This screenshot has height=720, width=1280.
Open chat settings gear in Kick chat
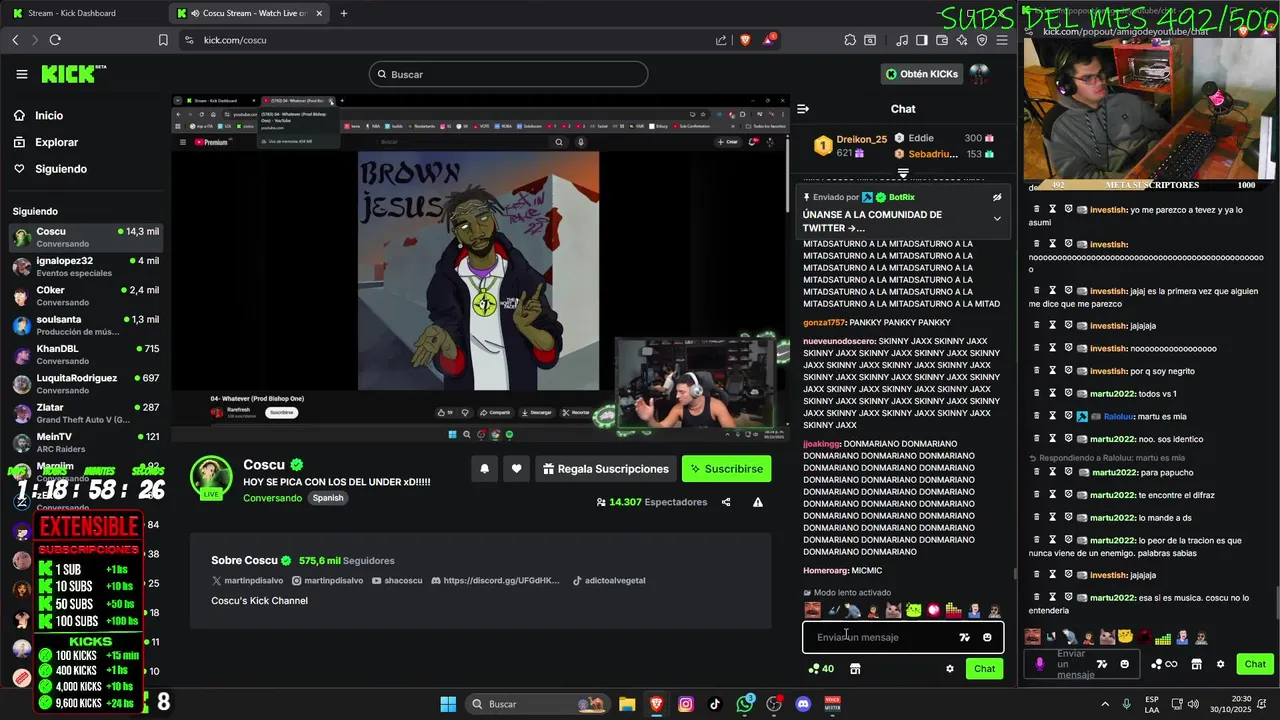click(x=950, y=669)
